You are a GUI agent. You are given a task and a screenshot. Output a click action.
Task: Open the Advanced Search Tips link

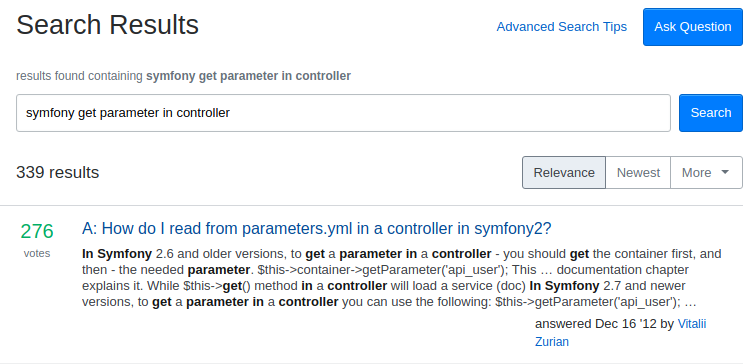point(561,26)
